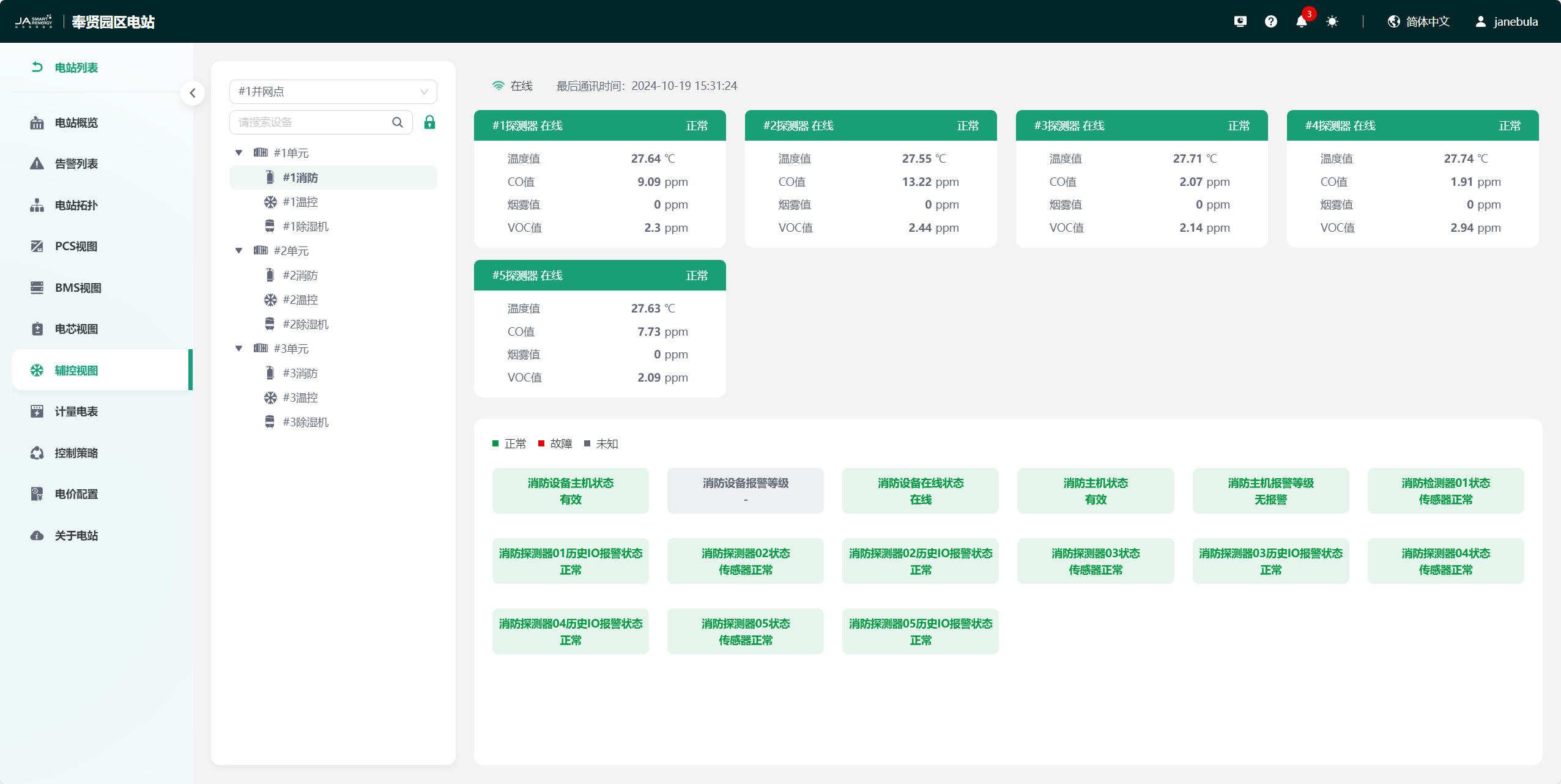Open the help question mark icon
The height and width of the screenshot is (784, 1561).
1270,22
